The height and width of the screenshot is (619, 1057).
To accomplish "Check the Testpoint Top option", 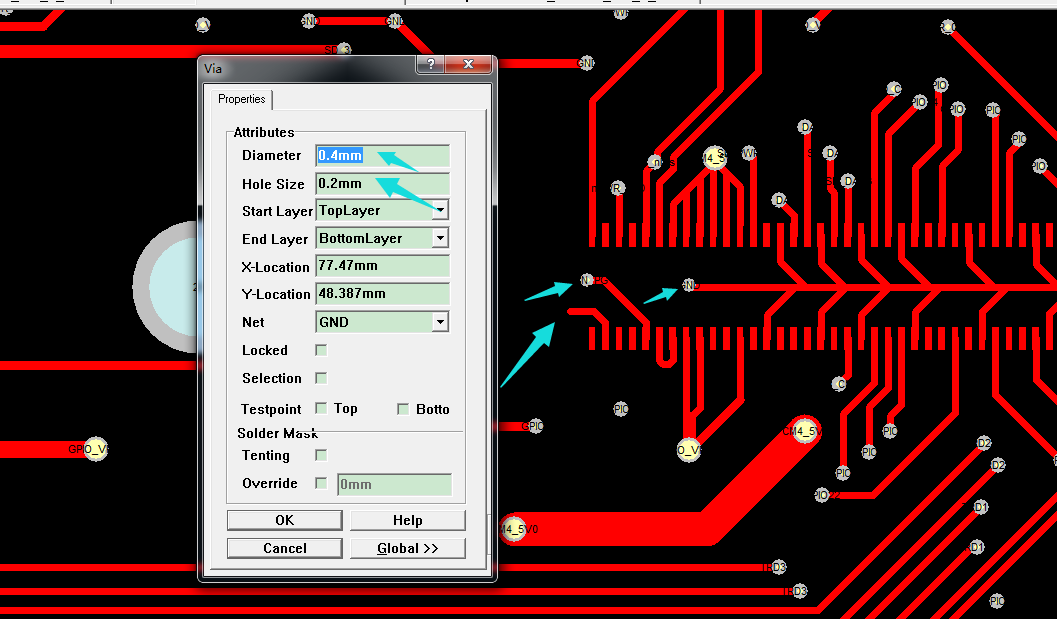I will (x=321, y=408).
